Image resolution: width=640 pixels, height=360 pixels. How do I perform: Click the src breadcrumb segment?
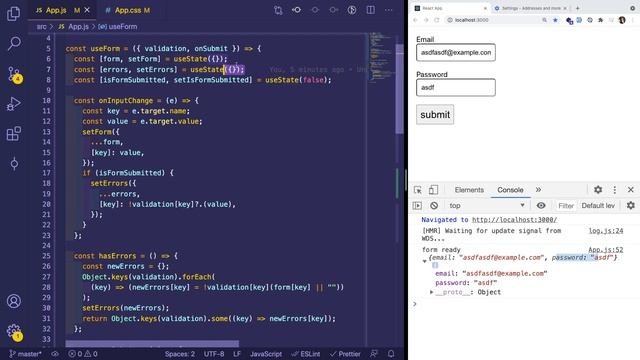pyautogui.click(x=41, y=27)
